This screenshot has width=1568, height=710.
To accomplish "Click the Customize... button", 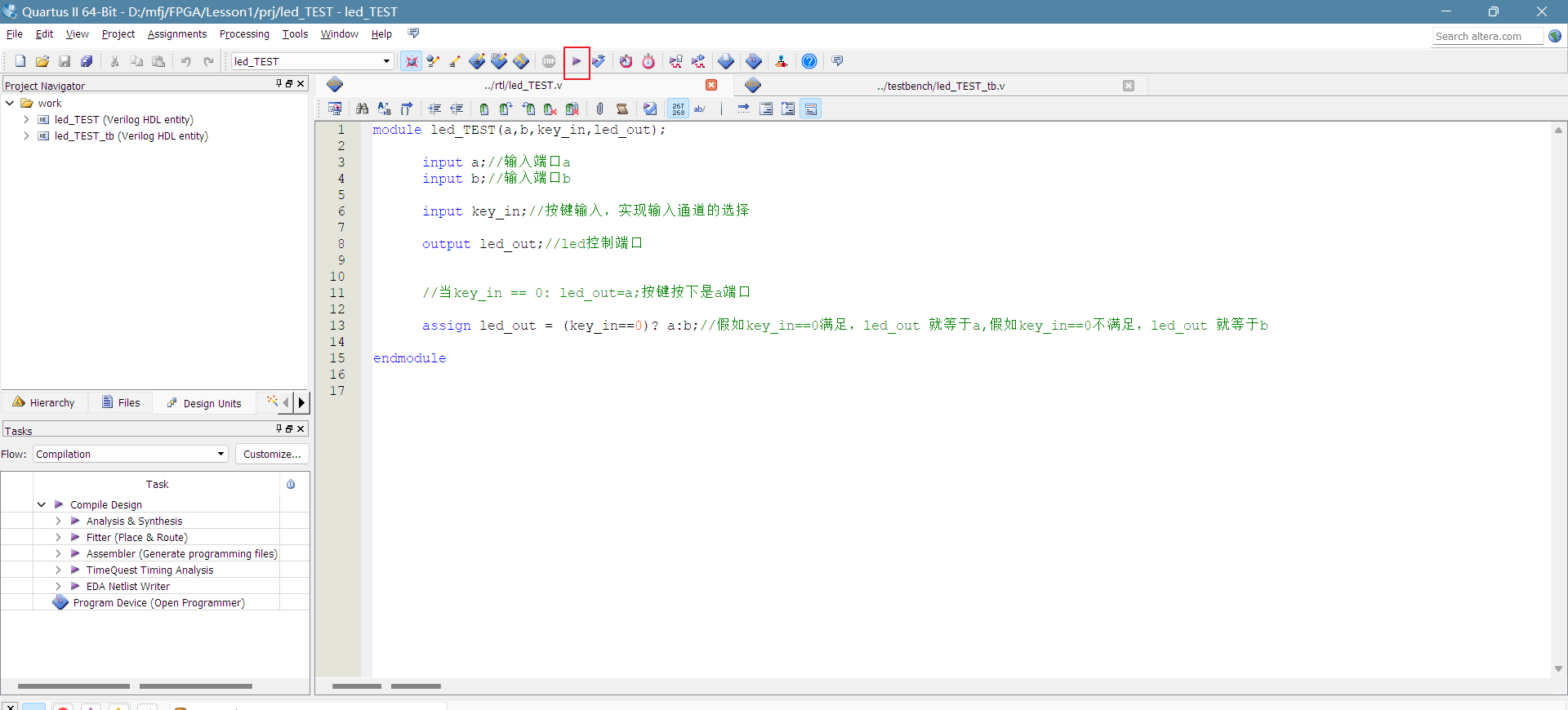I will pyautogui.click(x=272, y=454).
